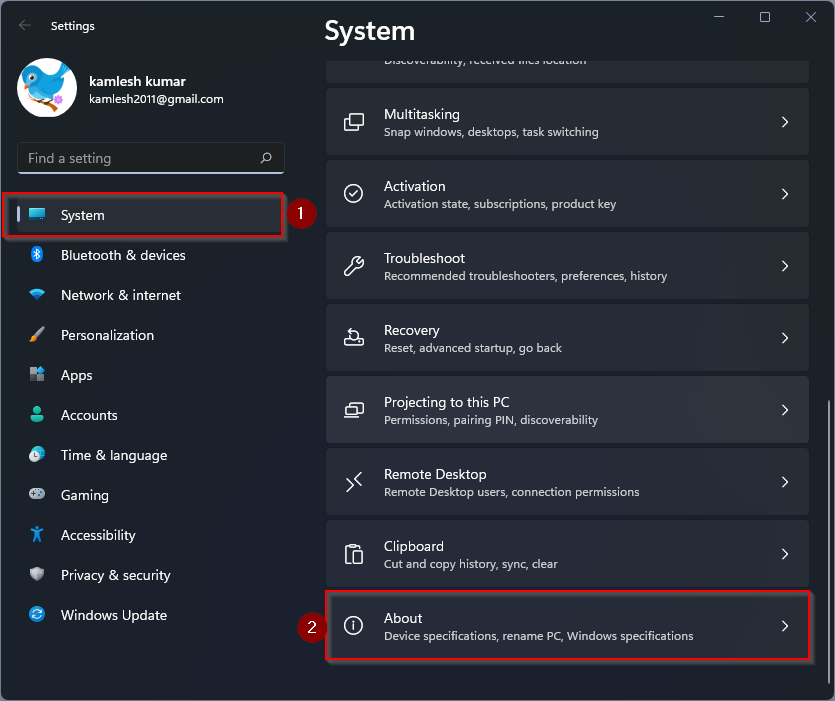Image resolution: width=835 pixels, height=701 pixels.
Task: Click the Network Wi-Fi icon in sidebar
Action: [37, 294]
